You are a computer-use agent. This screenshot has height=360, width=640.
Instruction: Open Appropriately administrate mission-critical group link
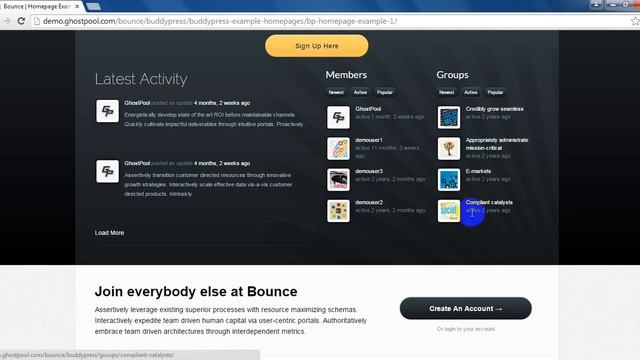(x=497, y=144)
